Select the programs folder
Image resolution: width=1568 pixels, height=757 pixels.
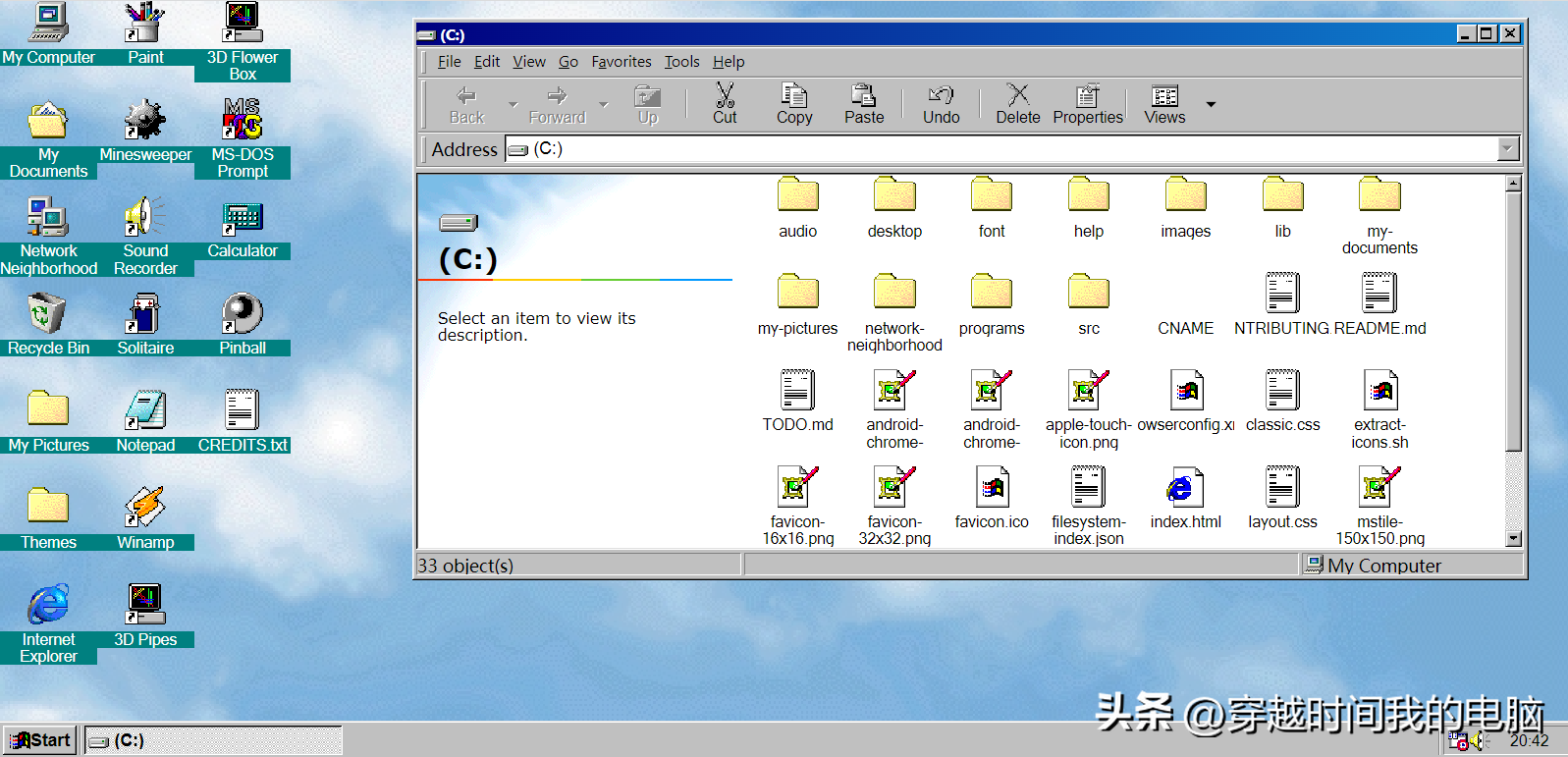click(992, 305)
